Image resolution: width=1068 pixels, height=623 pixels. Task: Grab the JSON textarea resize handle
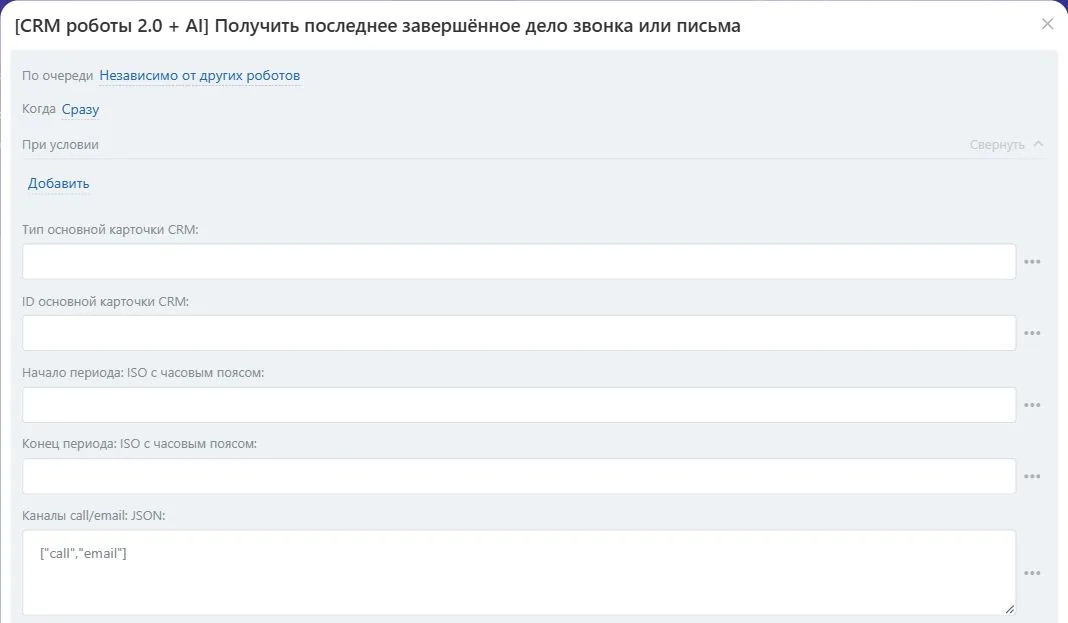coord(1009,609)
